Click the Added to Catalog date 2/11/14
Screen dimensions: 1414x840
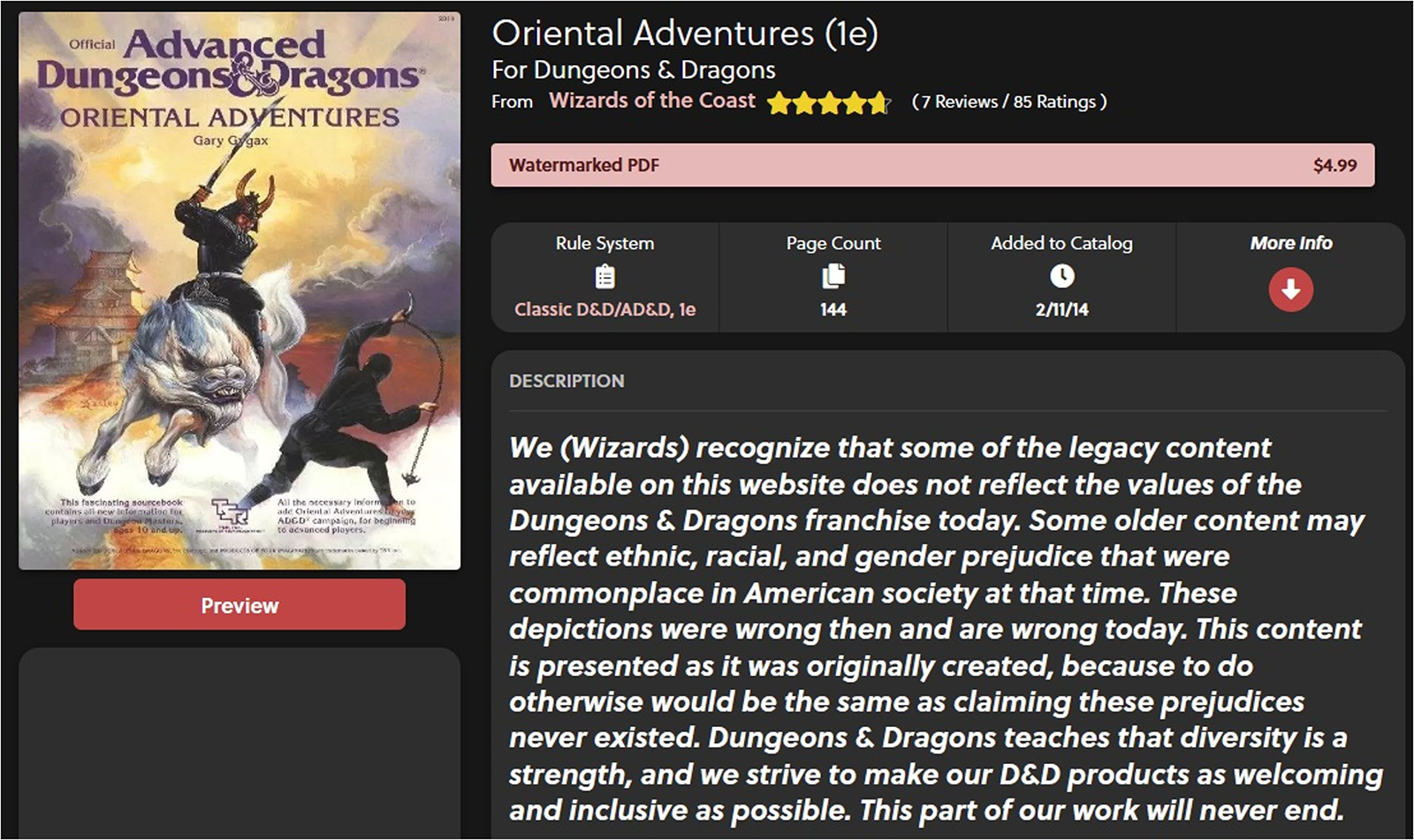(1061, 309)
